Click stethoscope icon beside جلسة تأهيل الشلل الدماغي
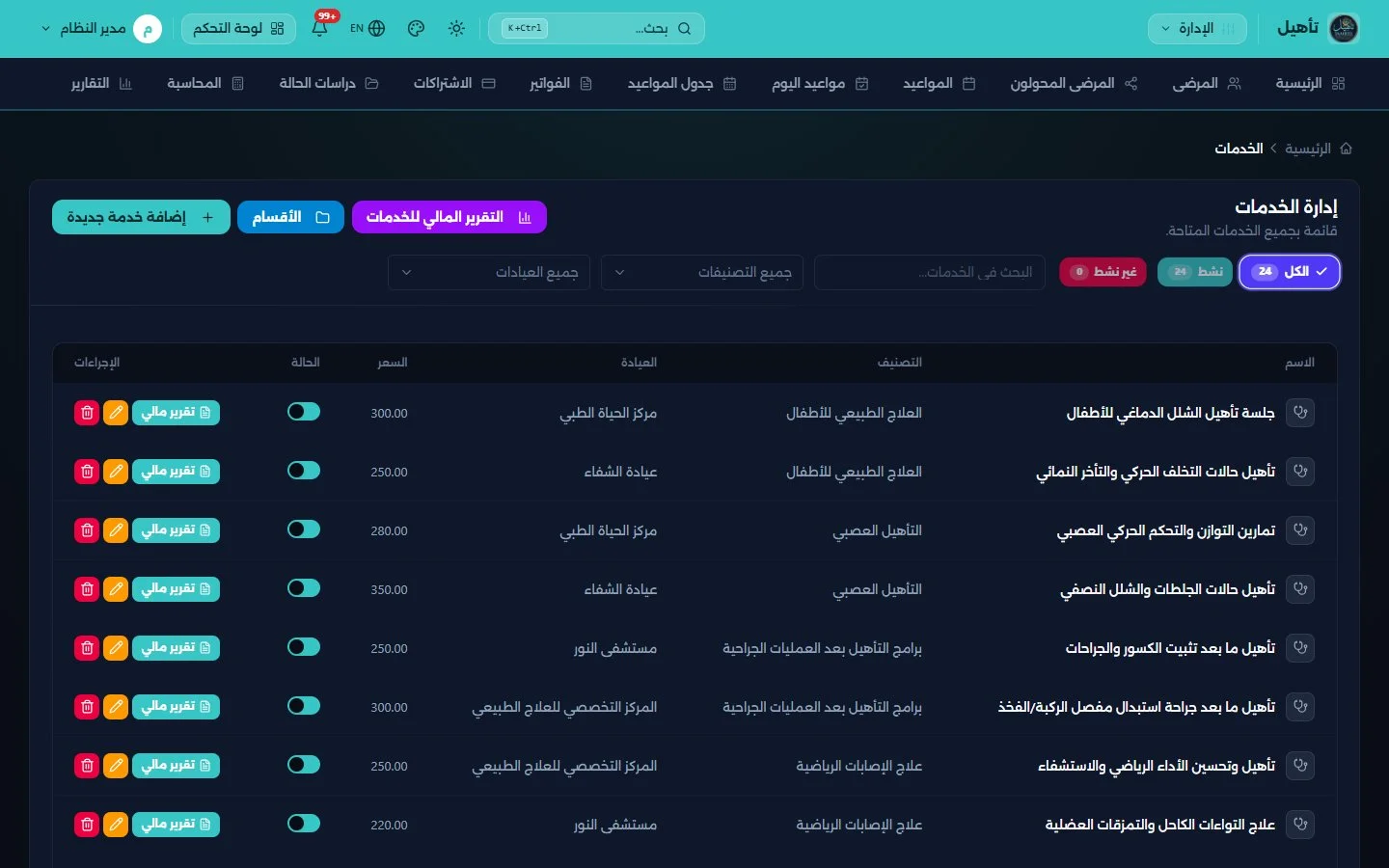This screenshot has width=1389, height=868. (x=1300, y=413)
